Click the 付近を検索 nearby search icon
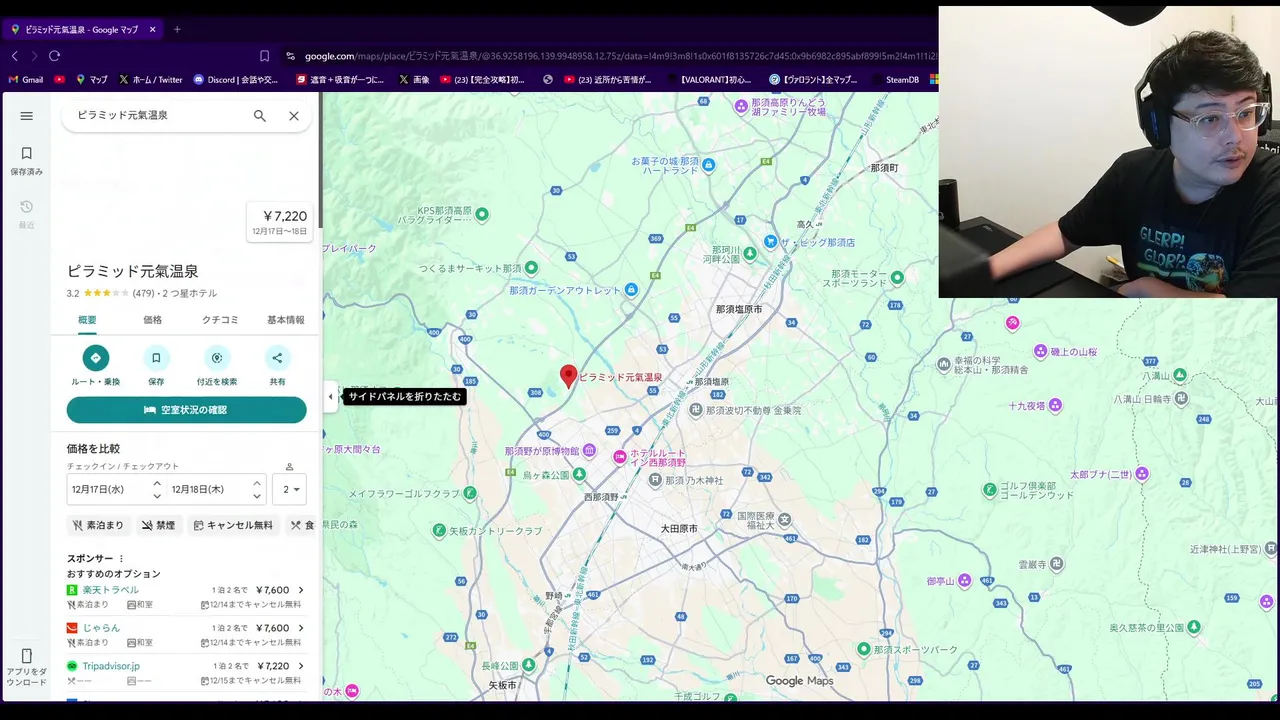The width and height of the screenshot is (1280, 720). pyautogui.click(x=217, y=358)
